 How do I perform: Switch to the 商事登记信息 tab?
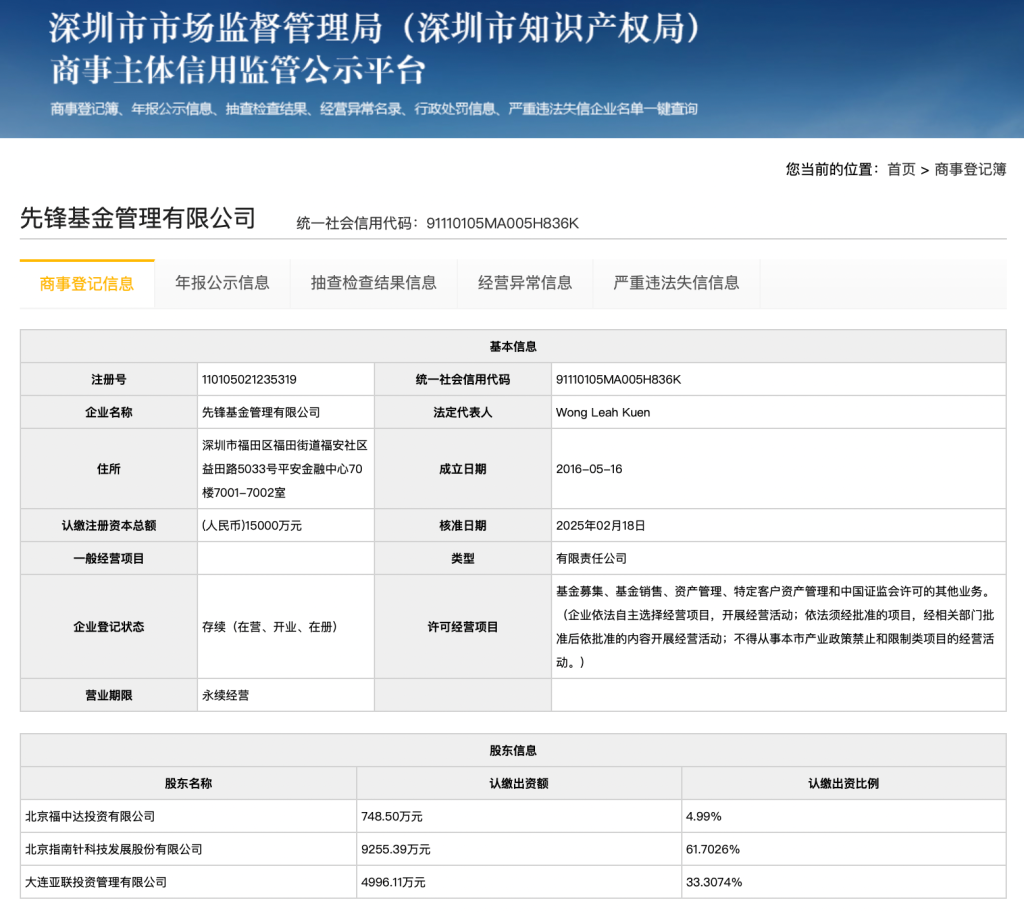87,283
